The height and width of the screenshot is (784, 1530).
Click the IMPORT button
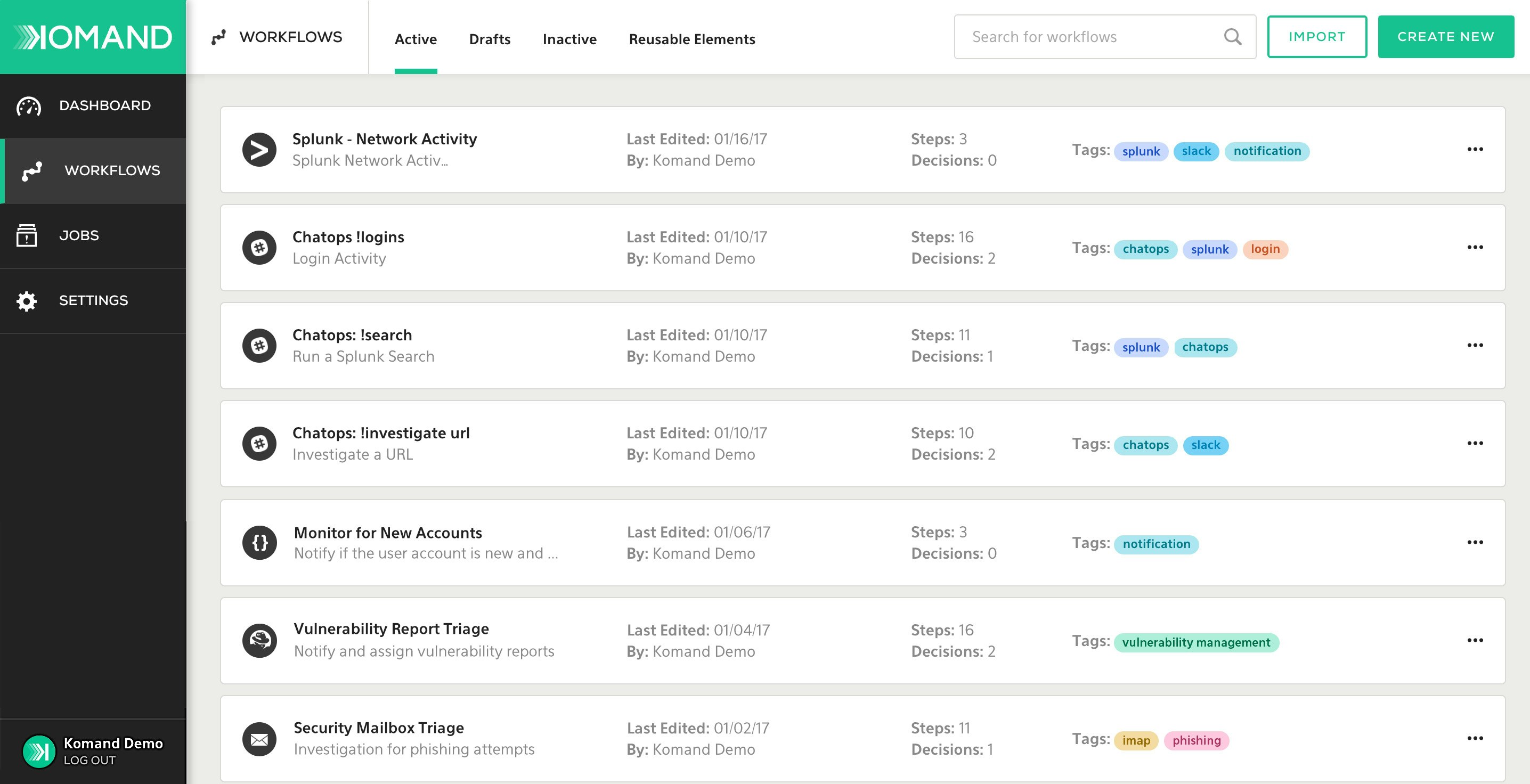click(1317, 36)
